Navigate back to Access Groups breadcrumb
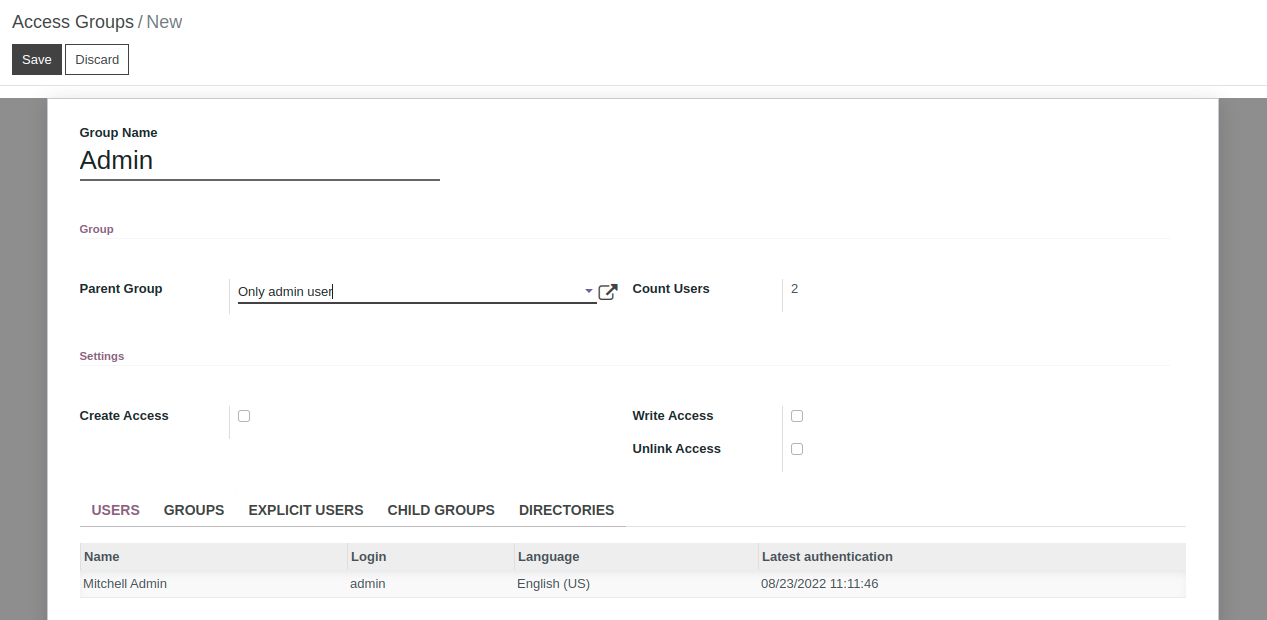 pos(73,22)
